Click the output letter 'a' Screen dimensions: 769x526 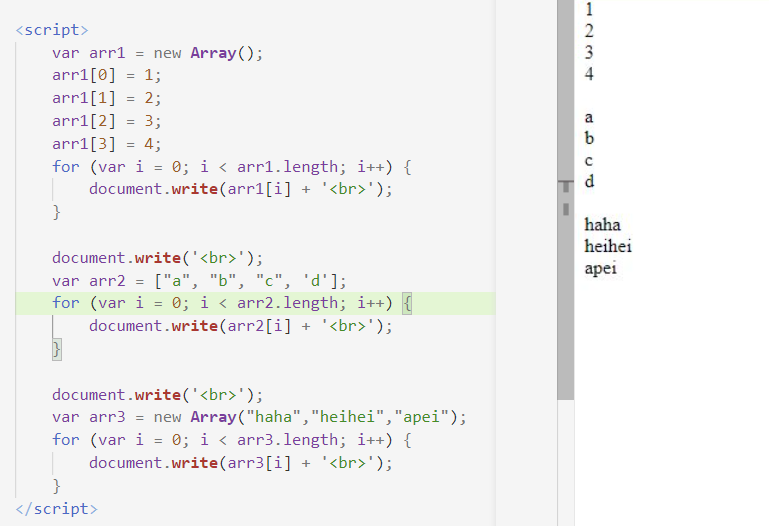(x=589, y=118)
